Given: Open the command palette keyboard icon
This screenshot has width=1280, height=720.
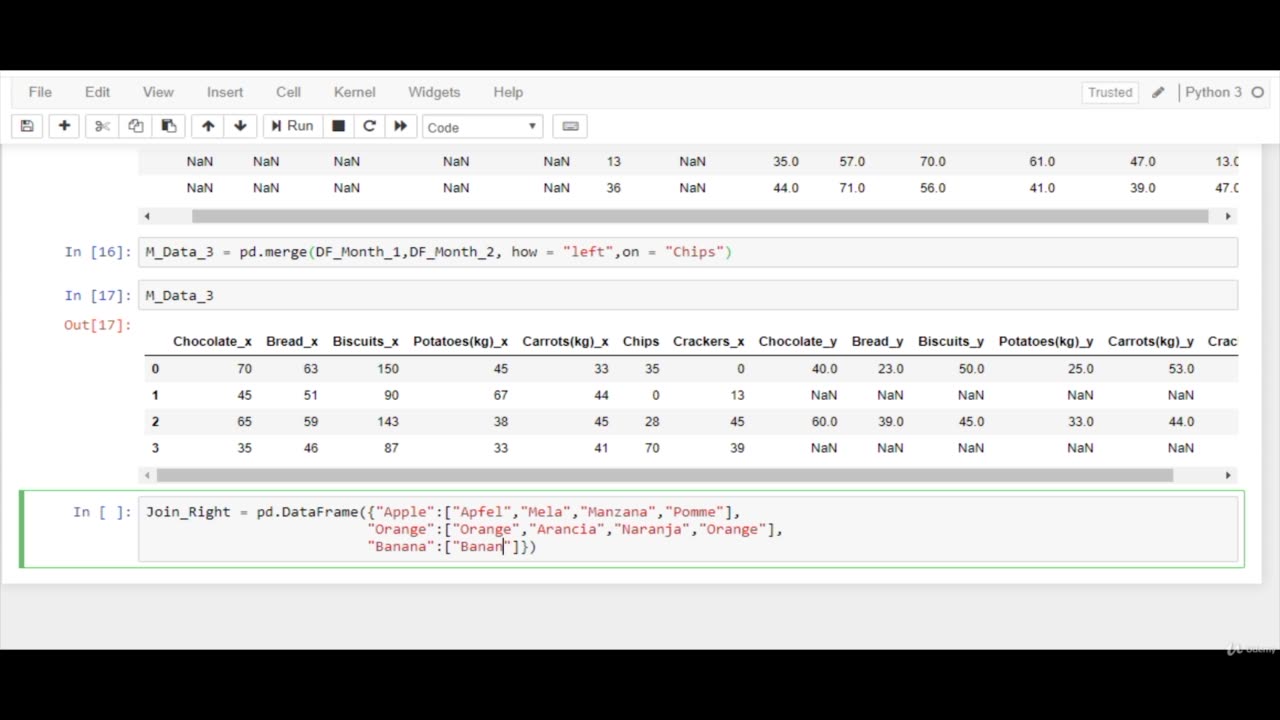Looking at the screenshot, I should [x=570, y=126].
